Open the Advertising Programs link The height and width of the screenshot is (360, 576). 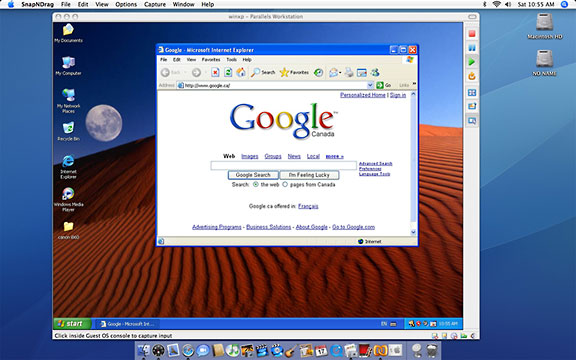pos(217,227)
